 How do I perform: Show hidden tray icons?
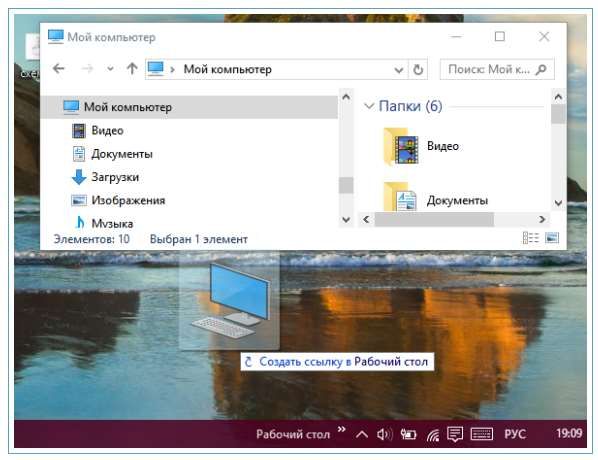point(362,434)
